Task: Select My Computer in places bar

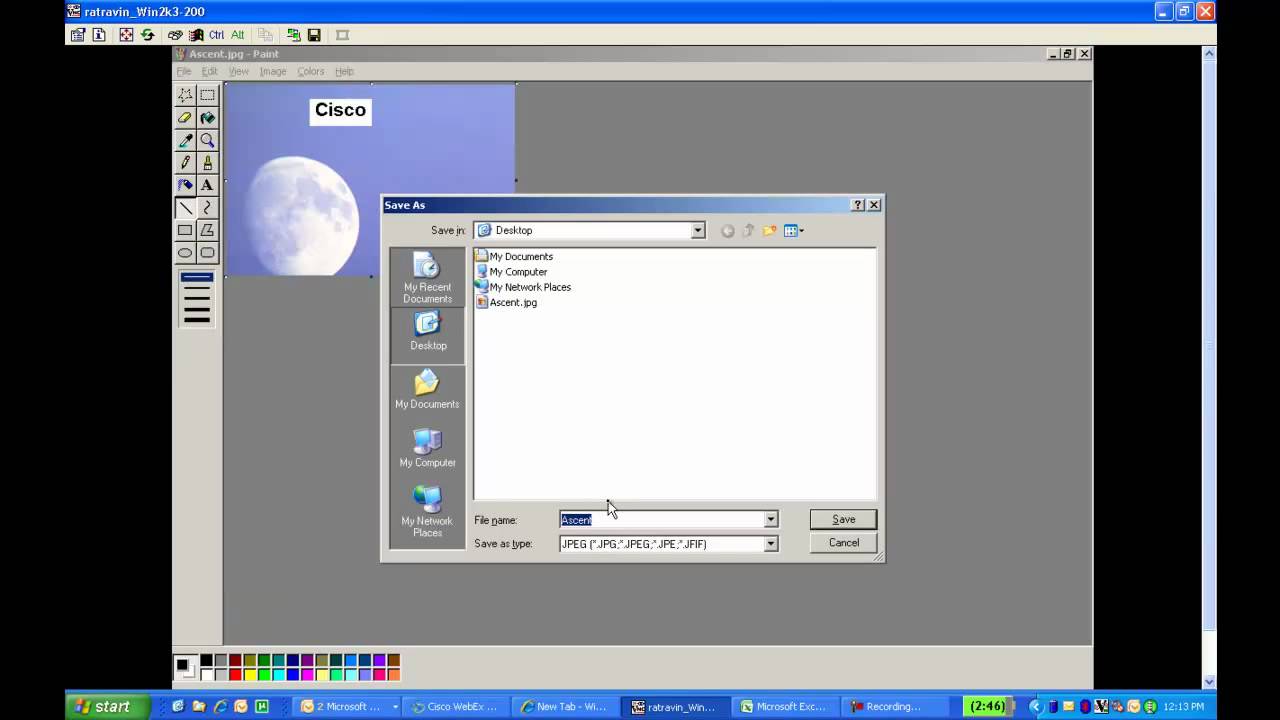Action: click(427, 448)
